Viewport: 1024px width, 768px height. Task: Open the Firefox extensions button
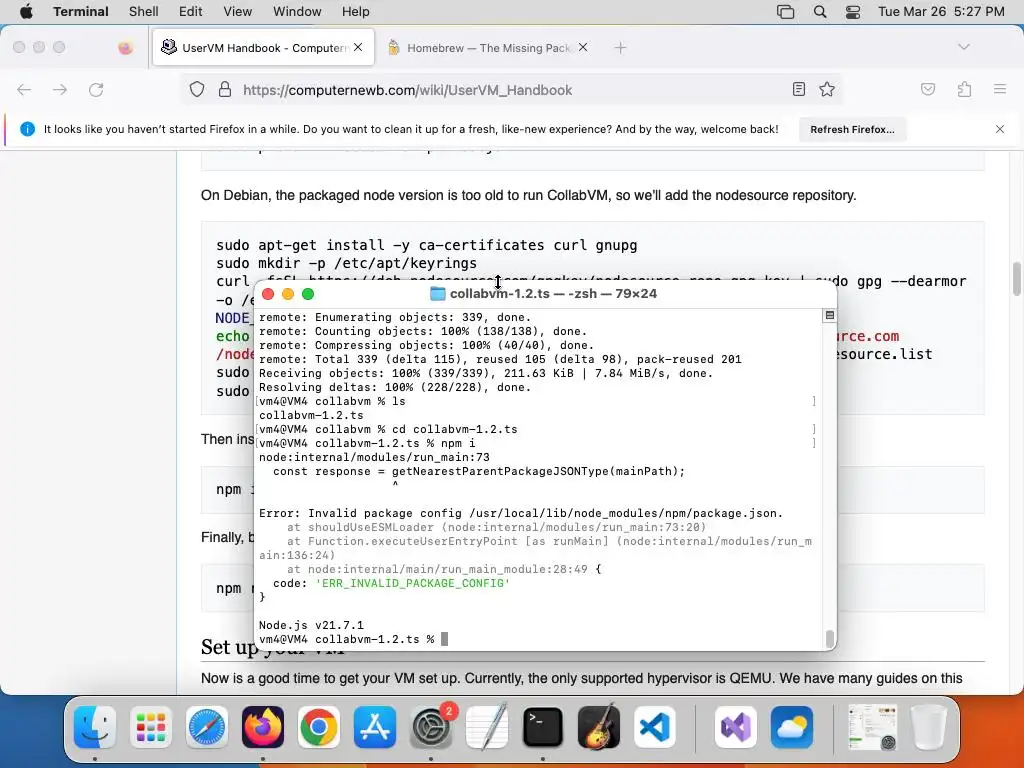coord(965,89)
